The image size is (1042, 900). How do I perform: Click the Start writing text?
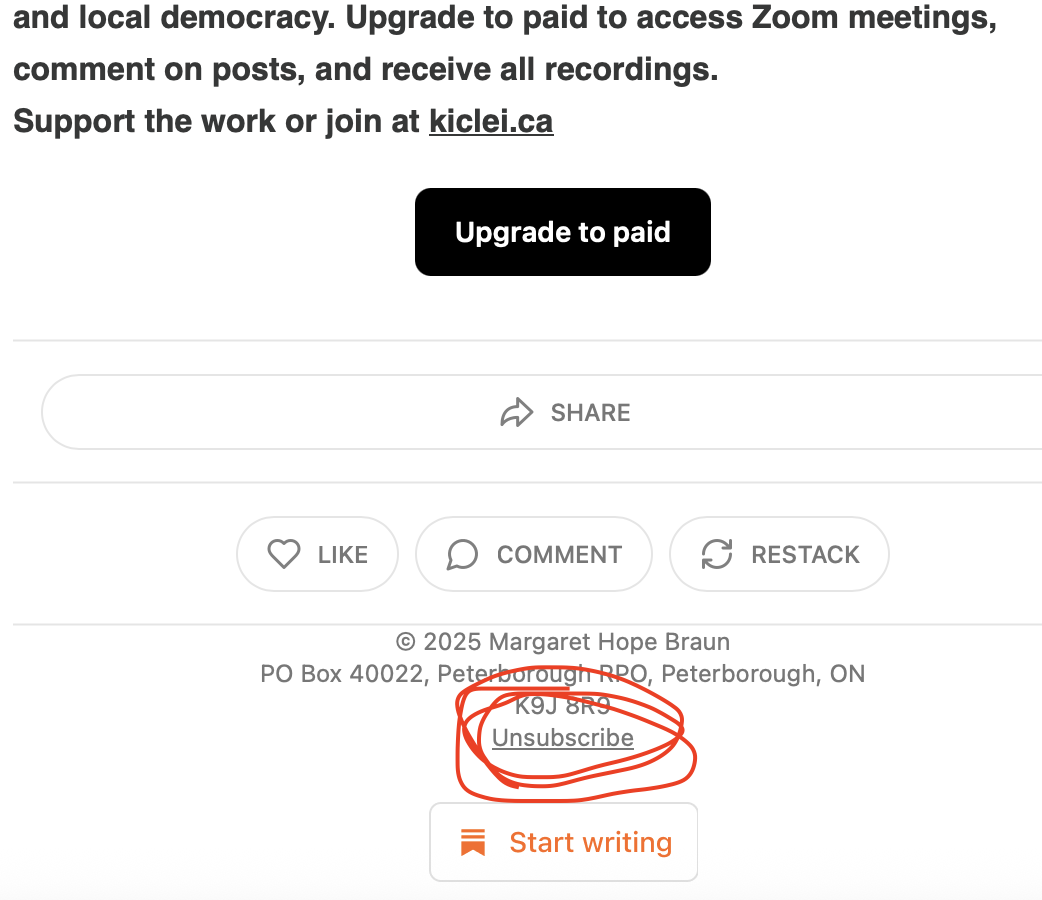click(x=591, y=842)
